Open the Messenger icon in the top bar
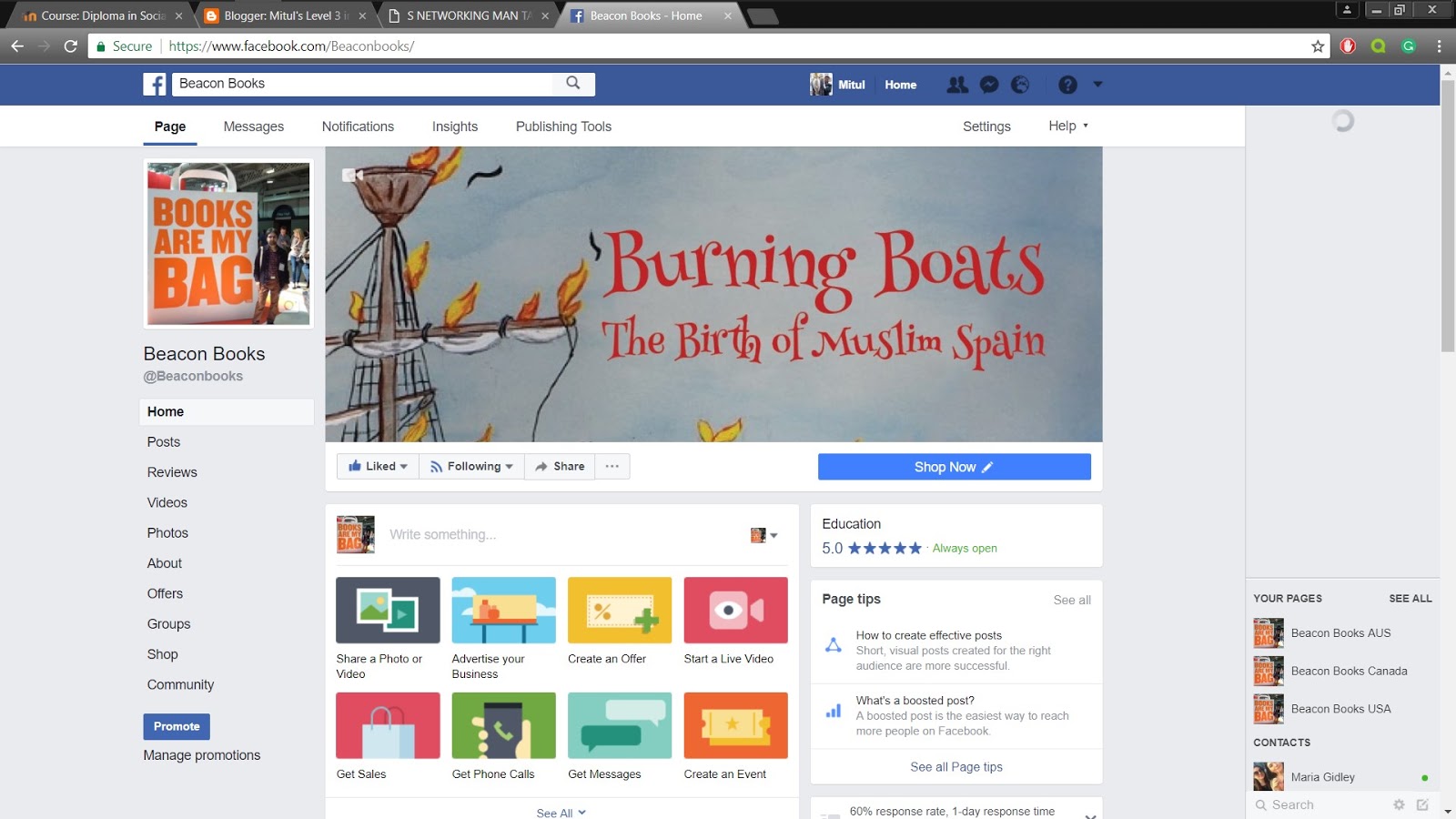This screenshot has width=1456, height=819. (989, 85)
